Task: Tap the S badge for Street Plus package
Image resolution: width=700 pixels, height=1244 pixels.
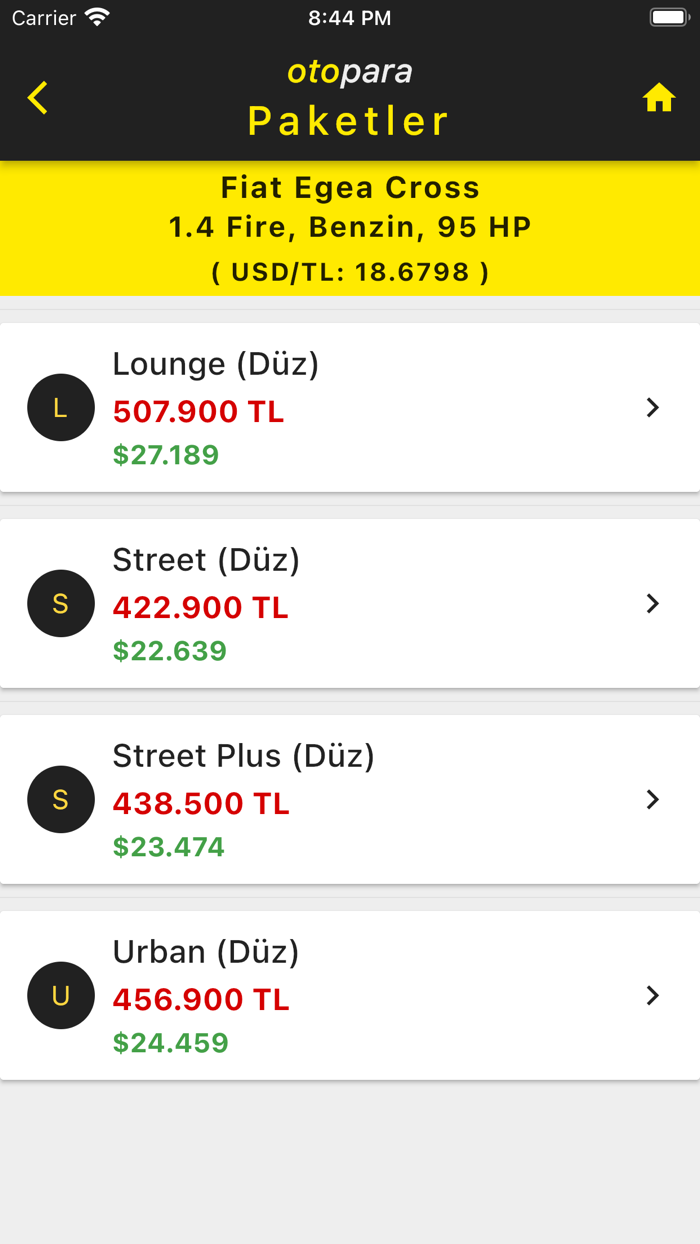Action: (60, 800)
